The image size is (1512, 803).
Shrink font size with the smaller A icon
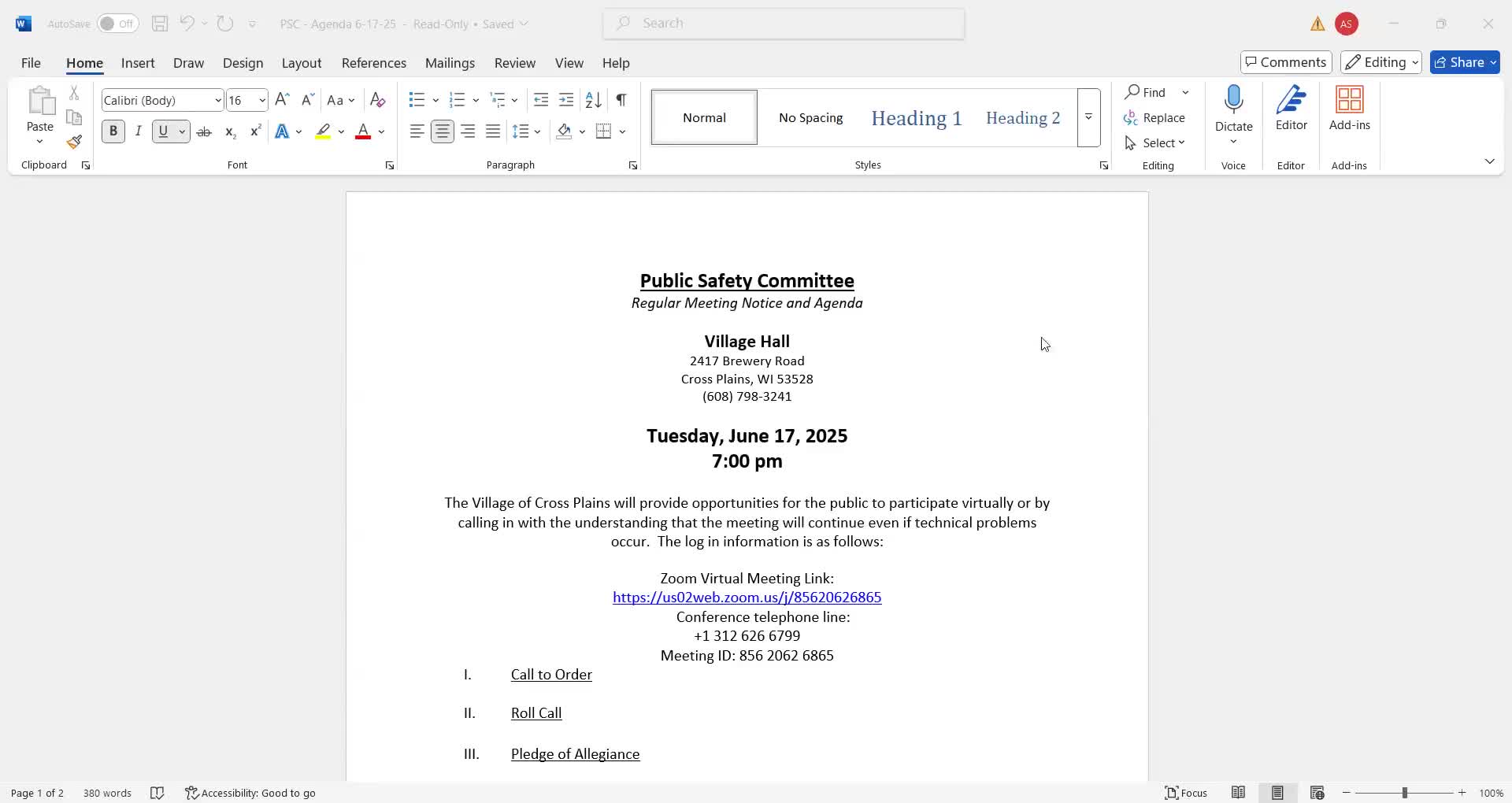pos(308,100)
